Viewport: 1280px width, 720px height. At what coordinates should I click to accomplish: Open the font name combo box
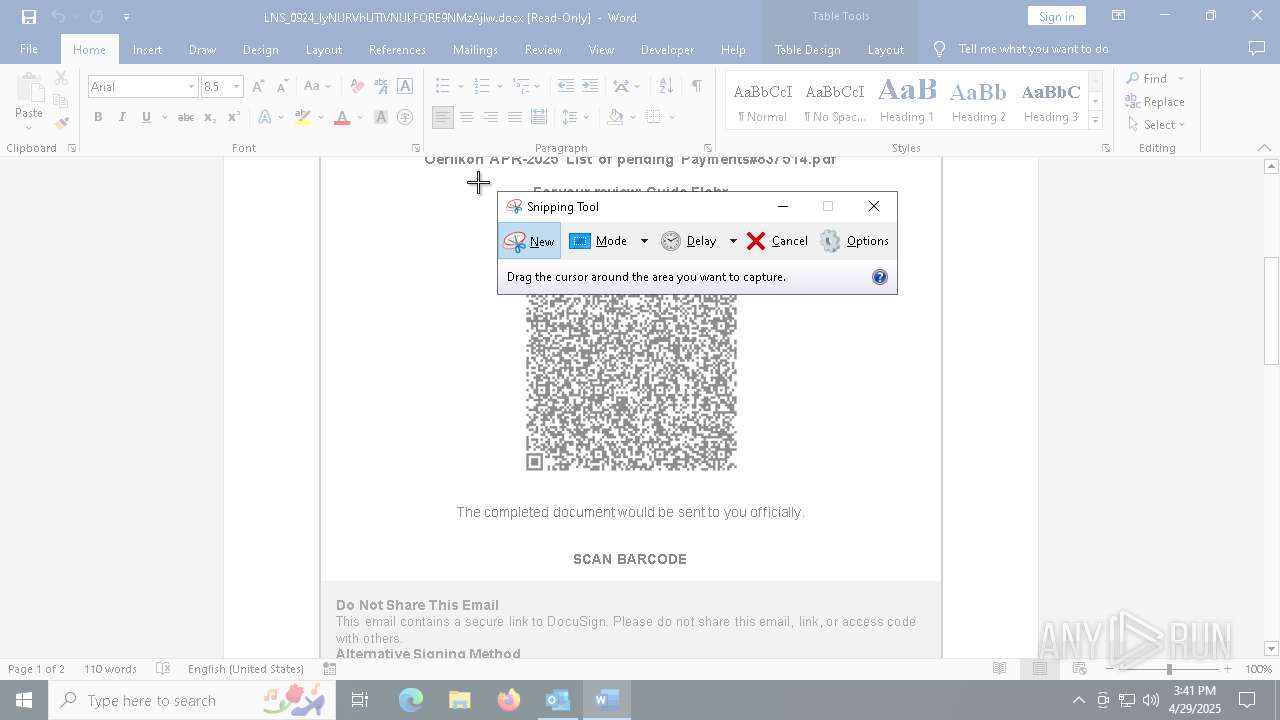143,87
